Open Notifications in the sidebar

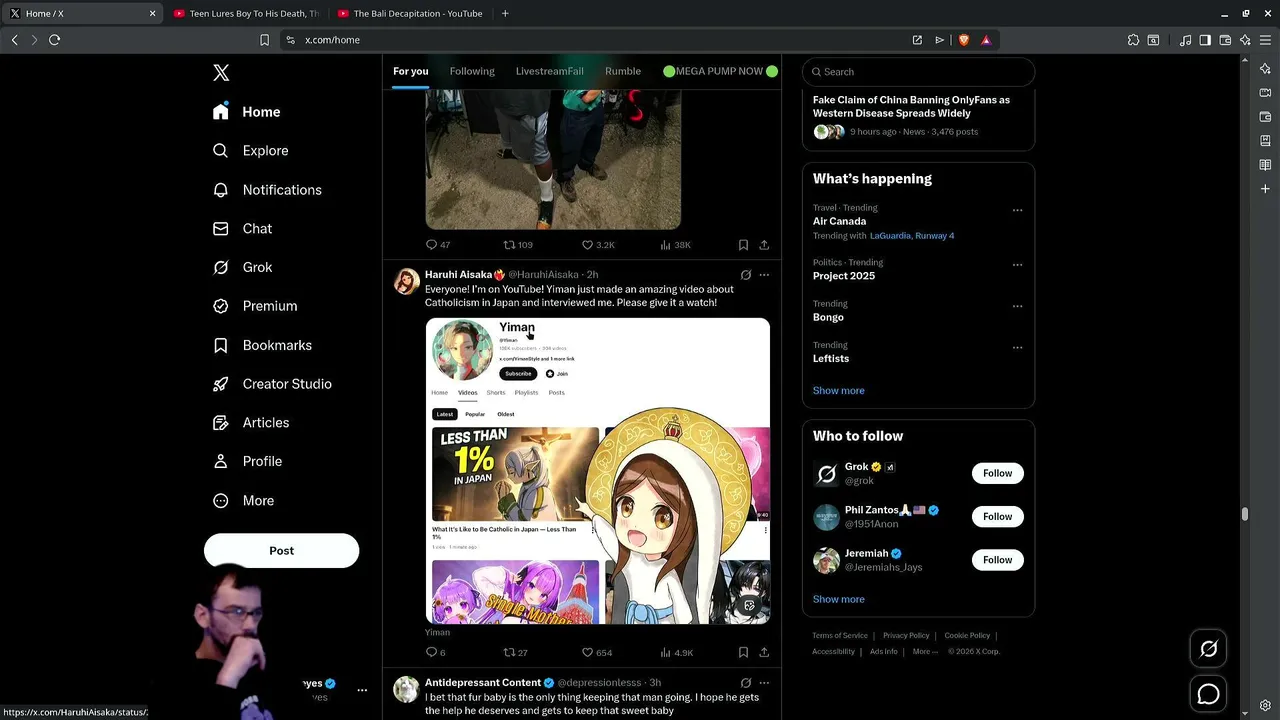click(x=268, y=190)
